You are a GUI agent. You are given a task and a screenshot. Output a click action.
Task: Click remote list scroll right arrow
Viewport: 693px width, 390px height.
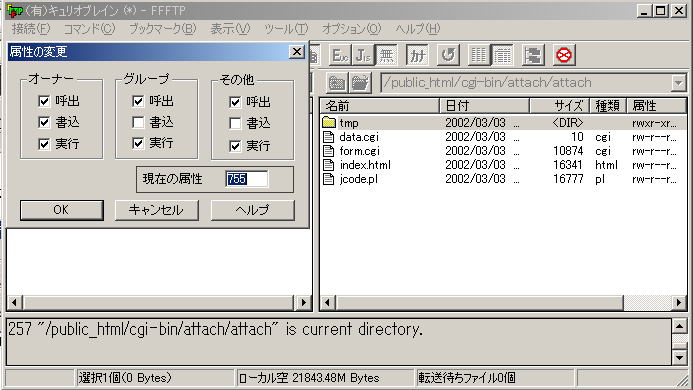coord(679,303)
